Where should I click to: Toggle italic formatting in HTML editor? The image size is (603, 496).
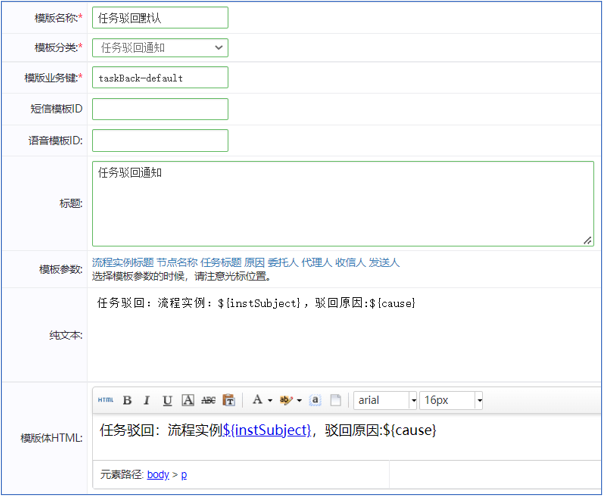(147, 400)
